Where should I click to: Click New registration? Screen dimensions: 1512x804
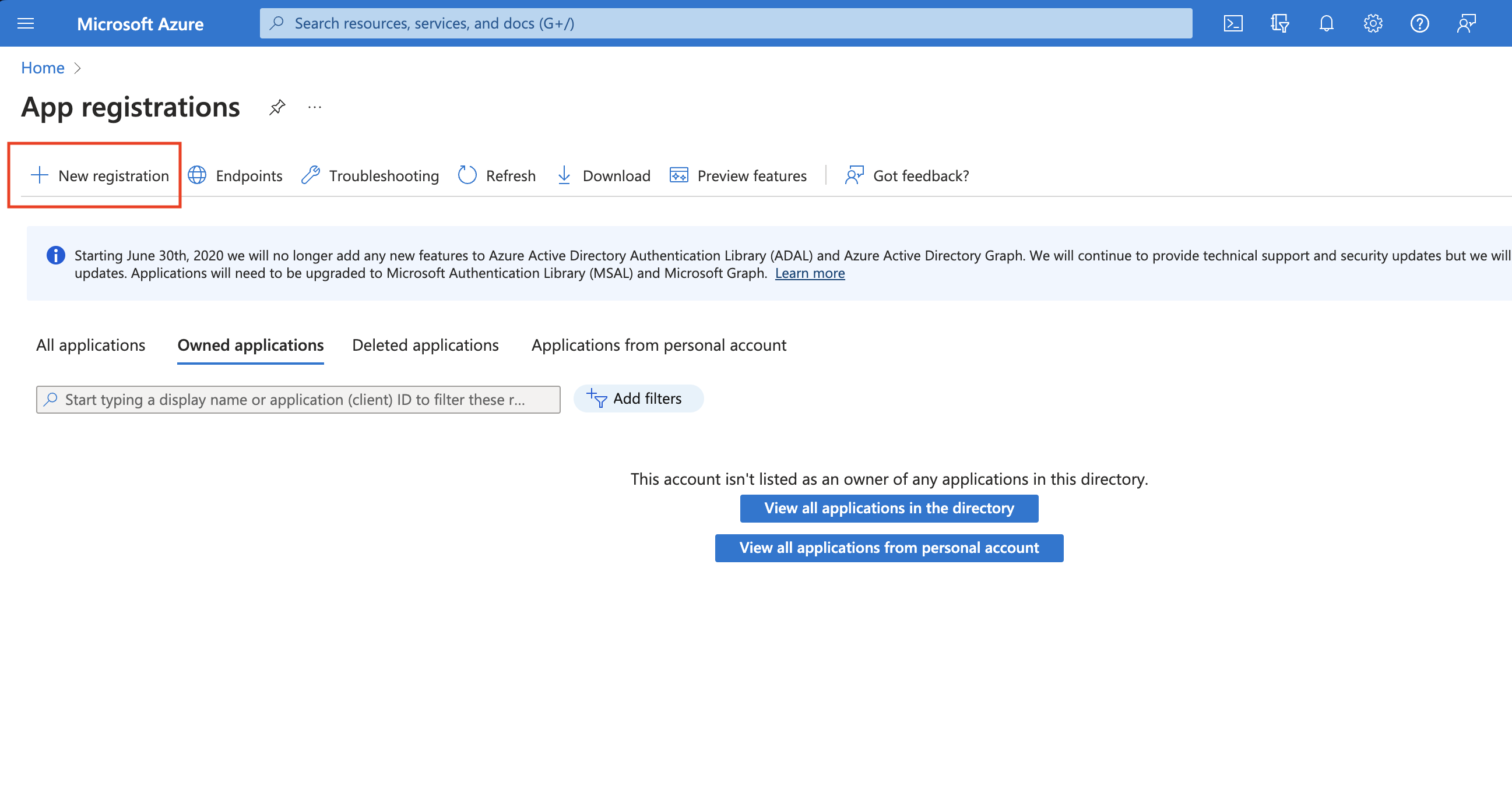pyautogui.click(x=100, y=175)
